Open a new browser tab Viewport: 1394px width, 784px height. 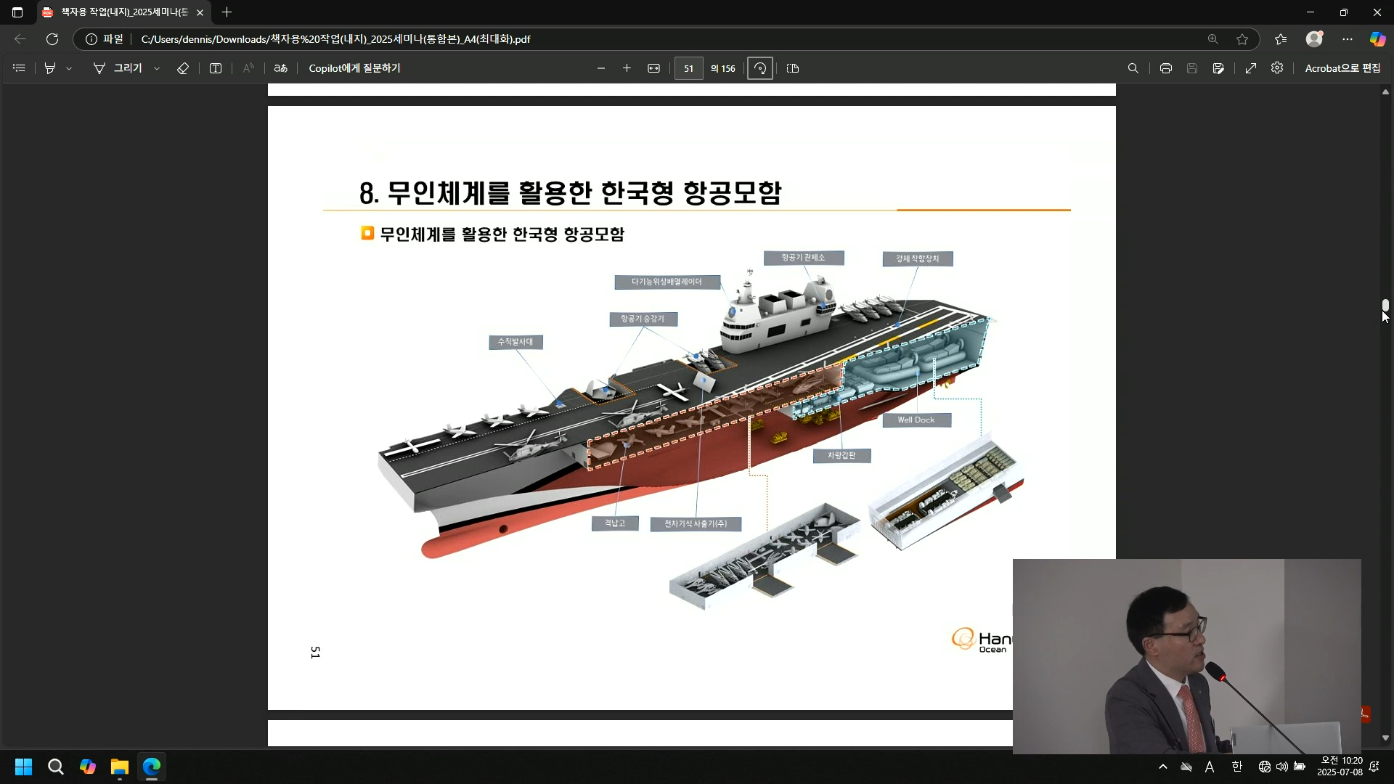coord(227,12)
